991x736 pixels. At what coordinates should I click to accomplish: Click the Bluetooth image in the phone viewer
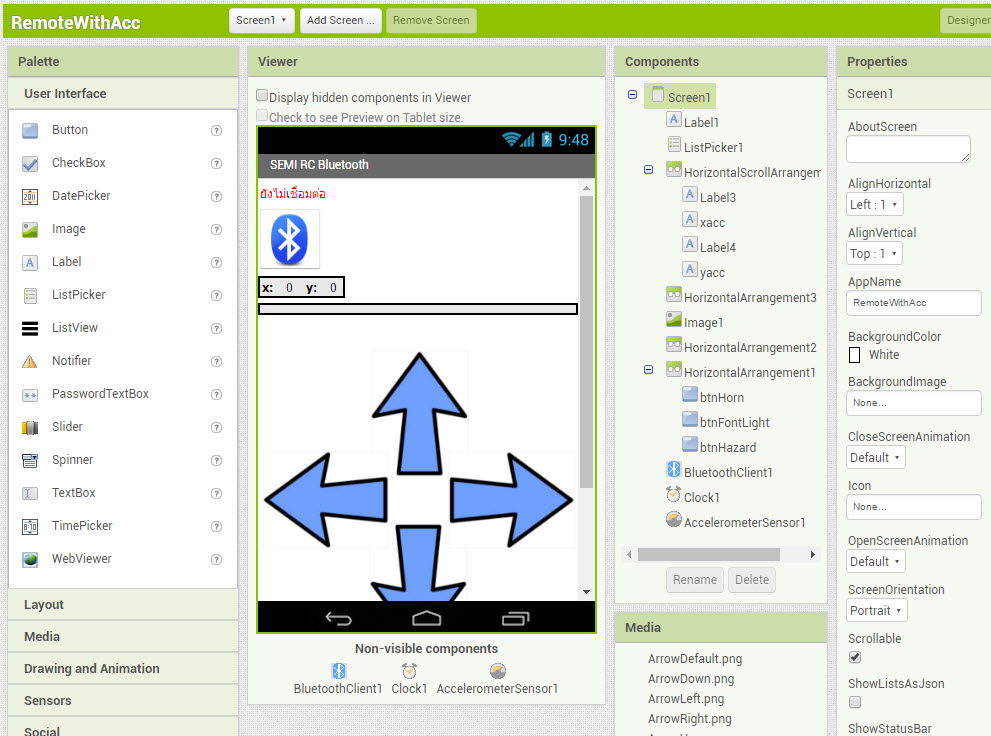[x=289, y=239]
